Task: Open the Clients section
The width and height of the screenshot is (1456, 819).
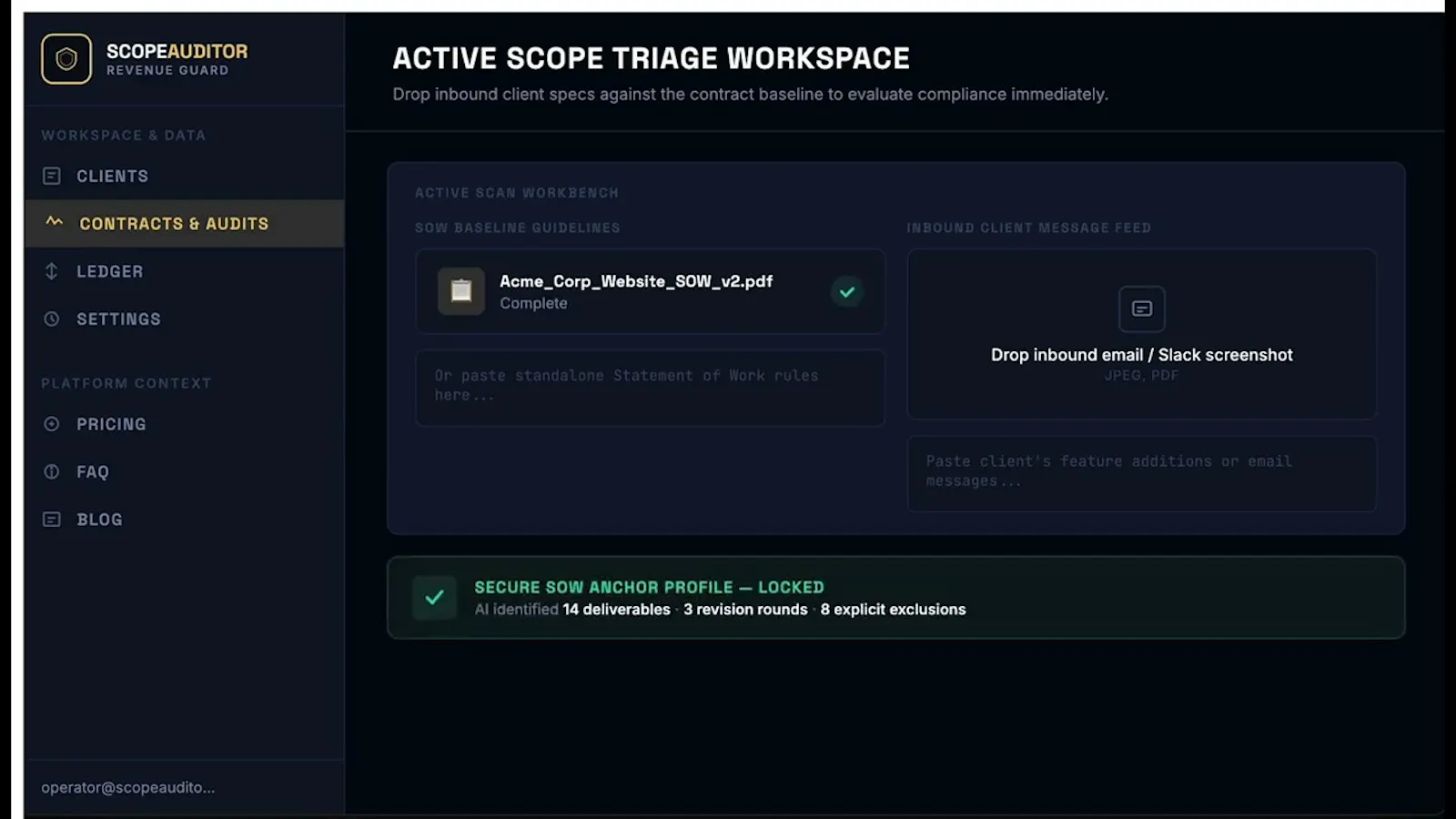Action: [x=184, y=176]
